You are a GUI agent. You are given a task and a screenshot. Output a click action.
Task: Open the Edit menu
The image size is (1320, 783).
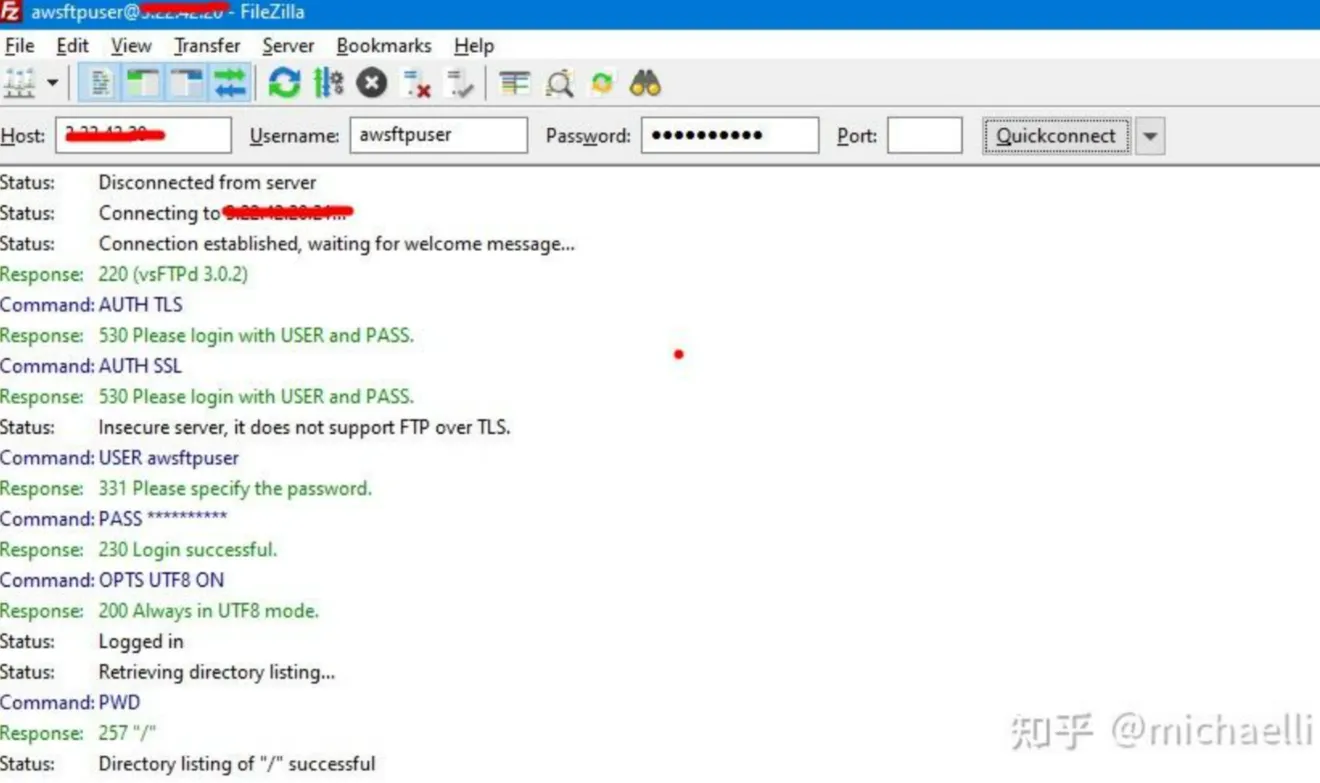72,46
